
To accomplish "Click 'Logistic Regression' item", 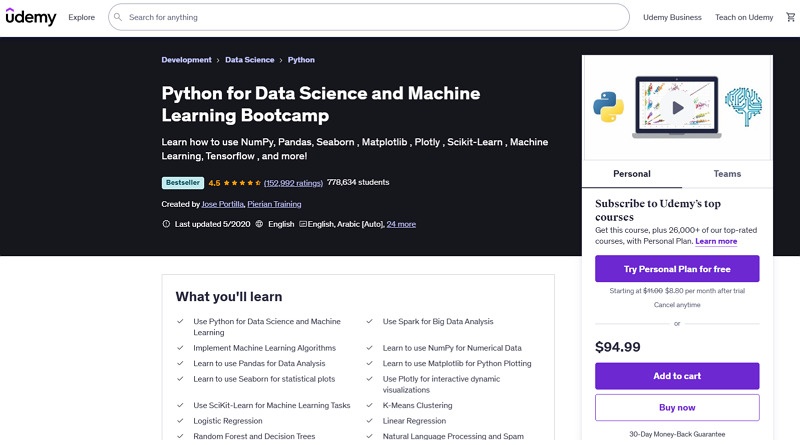I will (x=228, y=421).
